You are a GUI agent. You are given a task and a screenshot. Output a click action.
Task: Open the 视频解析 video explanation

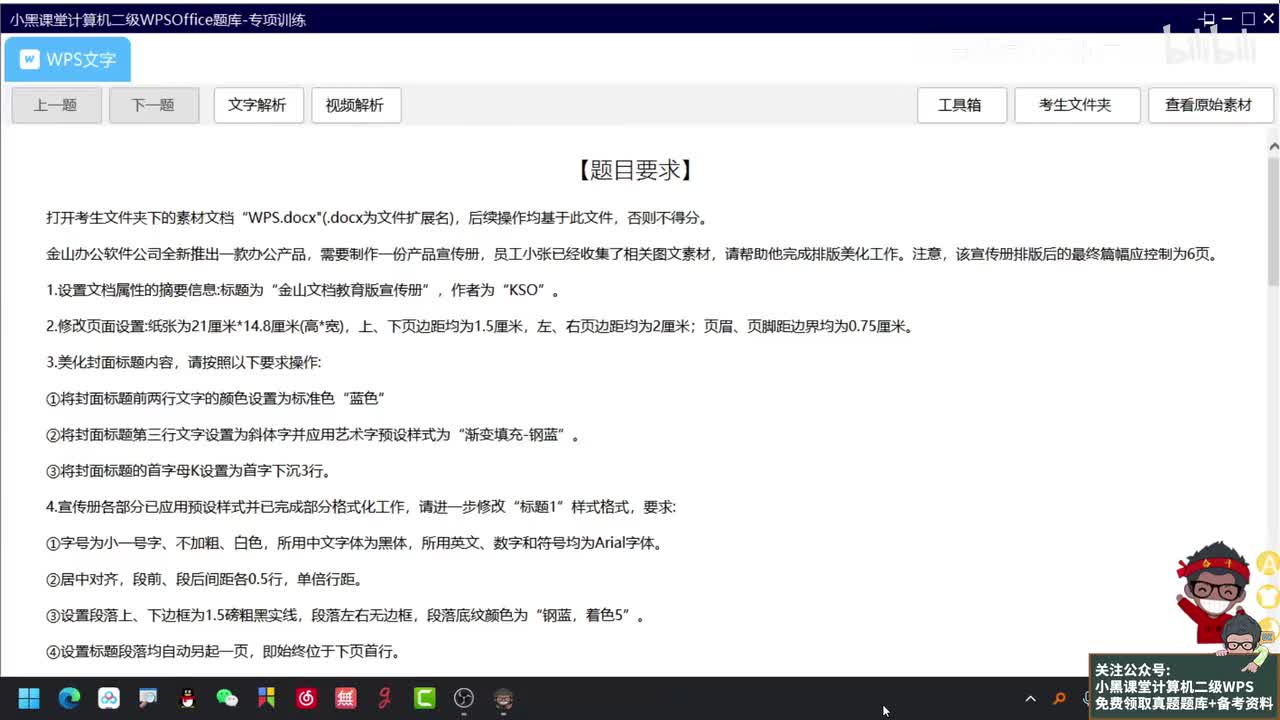point(356,105)
